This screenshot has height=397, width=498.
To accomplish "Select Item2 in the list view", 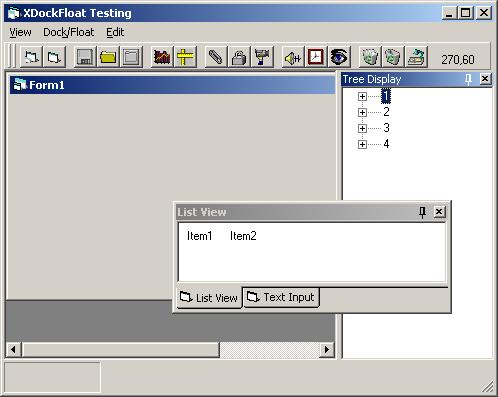I will click(243, 236).
